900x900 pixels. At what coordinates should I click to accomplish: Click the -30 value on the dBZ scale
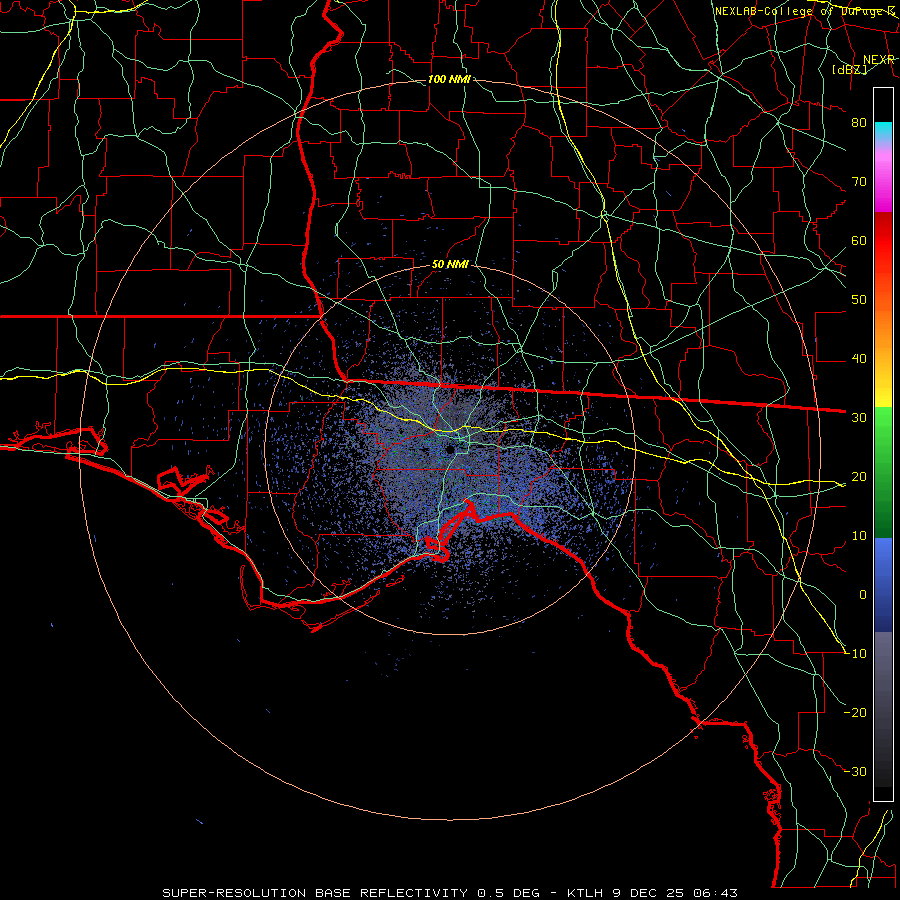point(855,772)
